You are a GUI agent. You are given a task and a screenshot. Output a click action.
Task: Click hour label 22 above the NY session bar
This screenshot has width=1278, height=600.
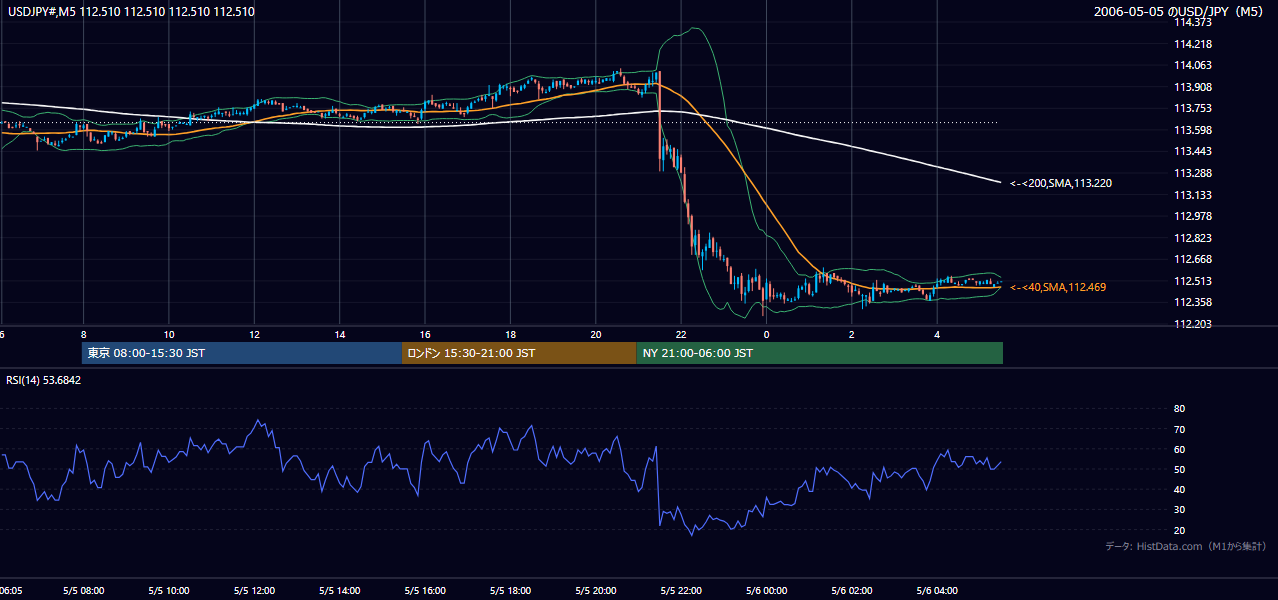(681, 335)
